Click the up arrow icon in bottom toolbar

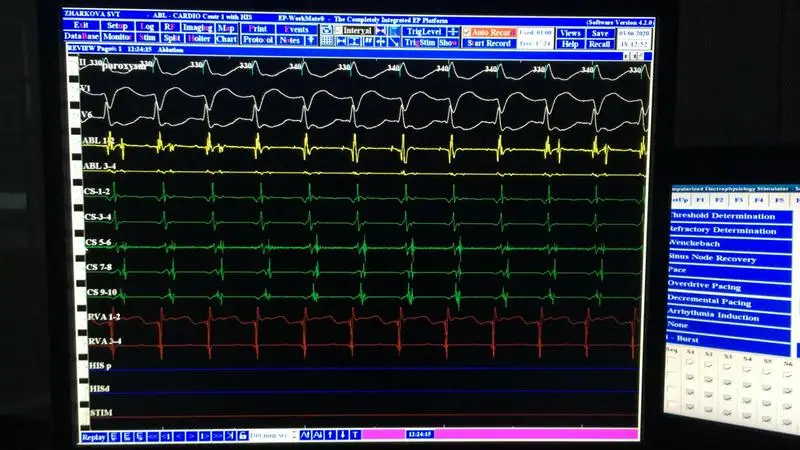pyautogui.click(x=343, y=435)
